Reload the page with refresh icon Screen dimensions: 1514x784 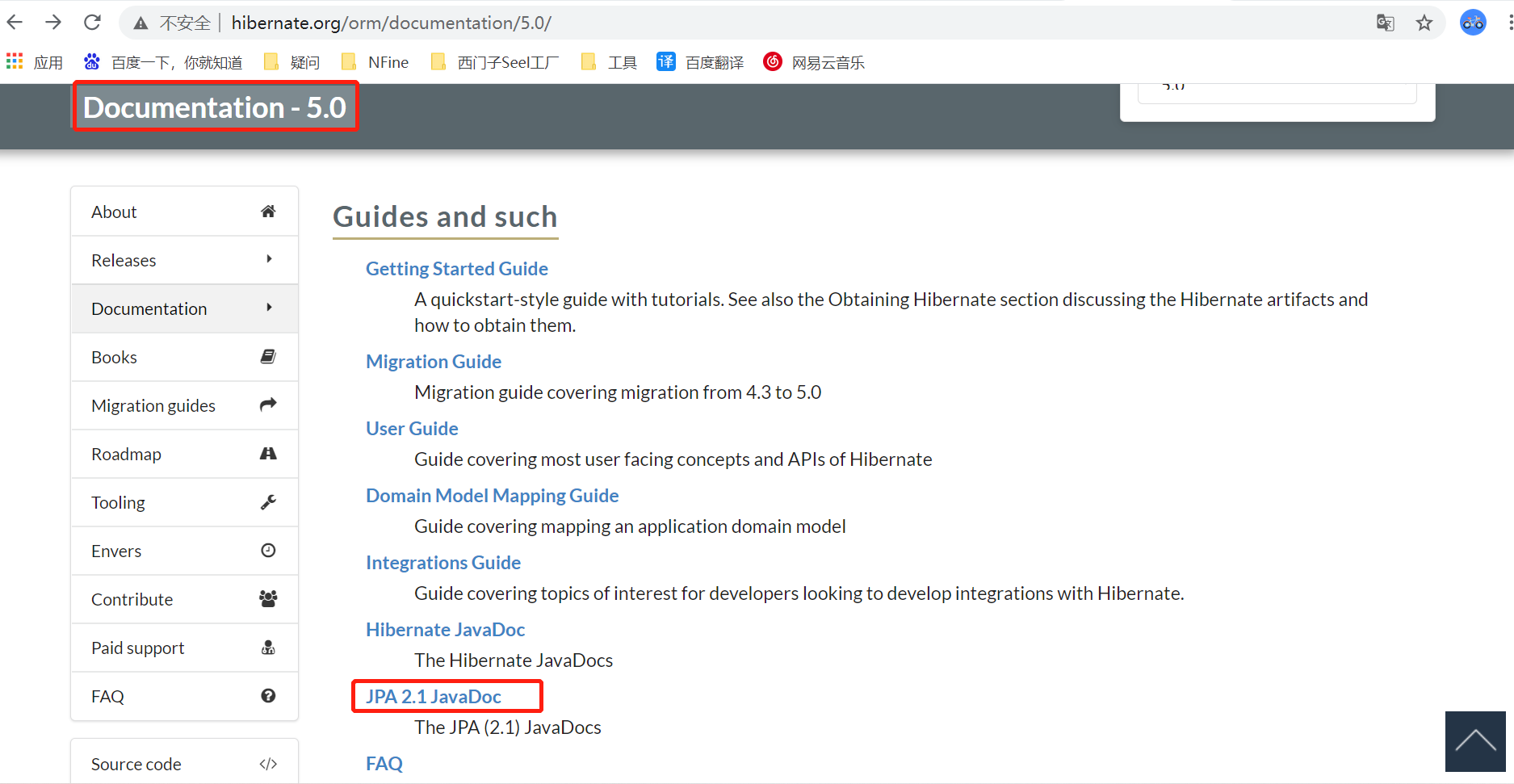(x=92, y=23)
